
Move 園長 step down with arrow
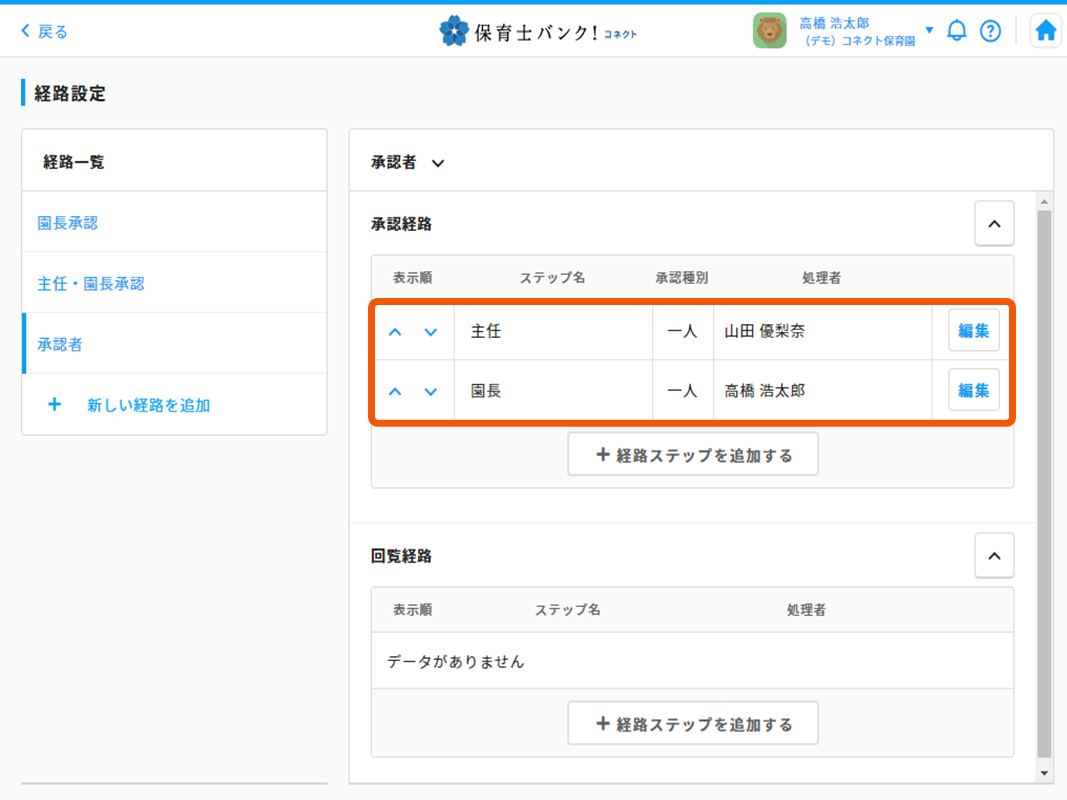pos(431,391)
